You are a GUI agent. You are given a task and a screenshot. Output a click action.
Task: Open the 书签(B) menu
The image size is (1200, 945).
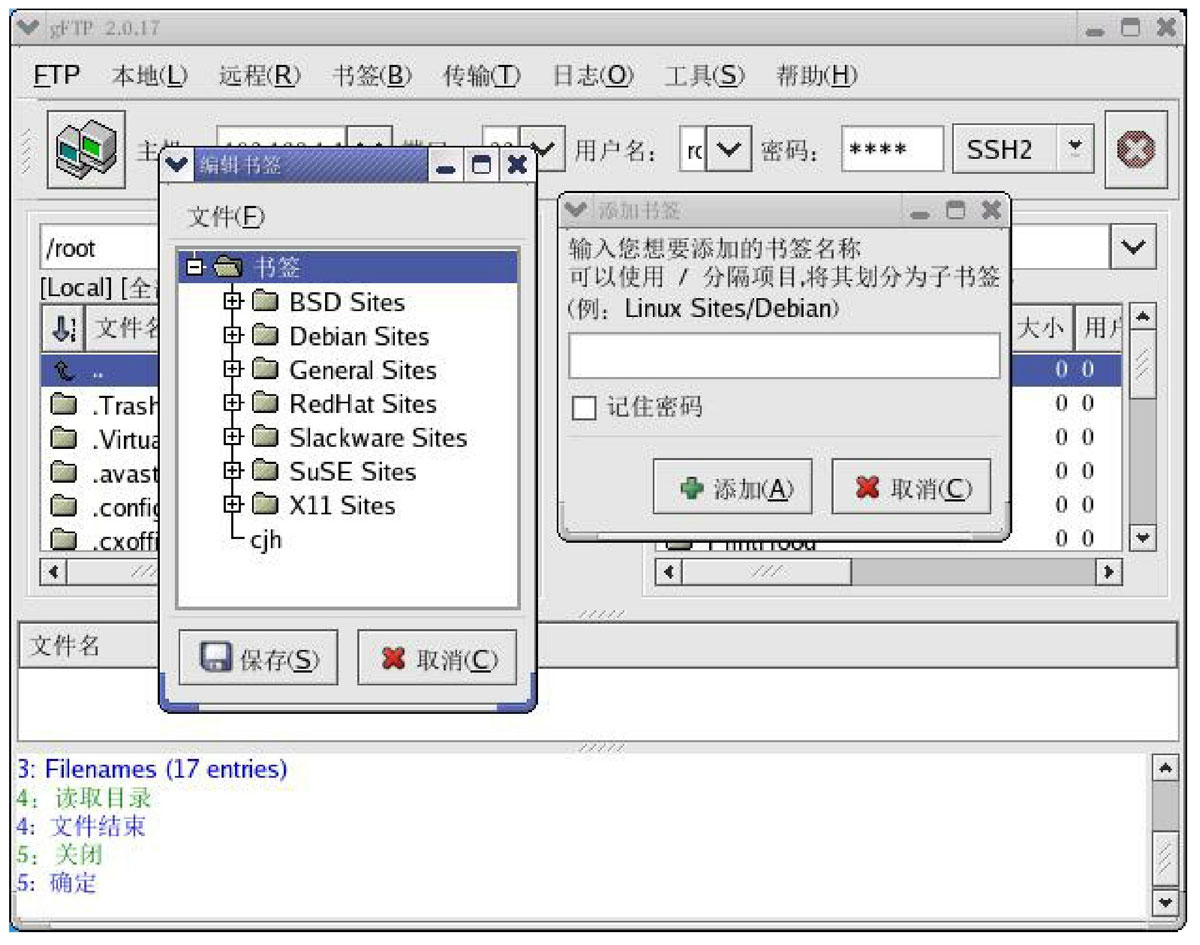[372, 75]
